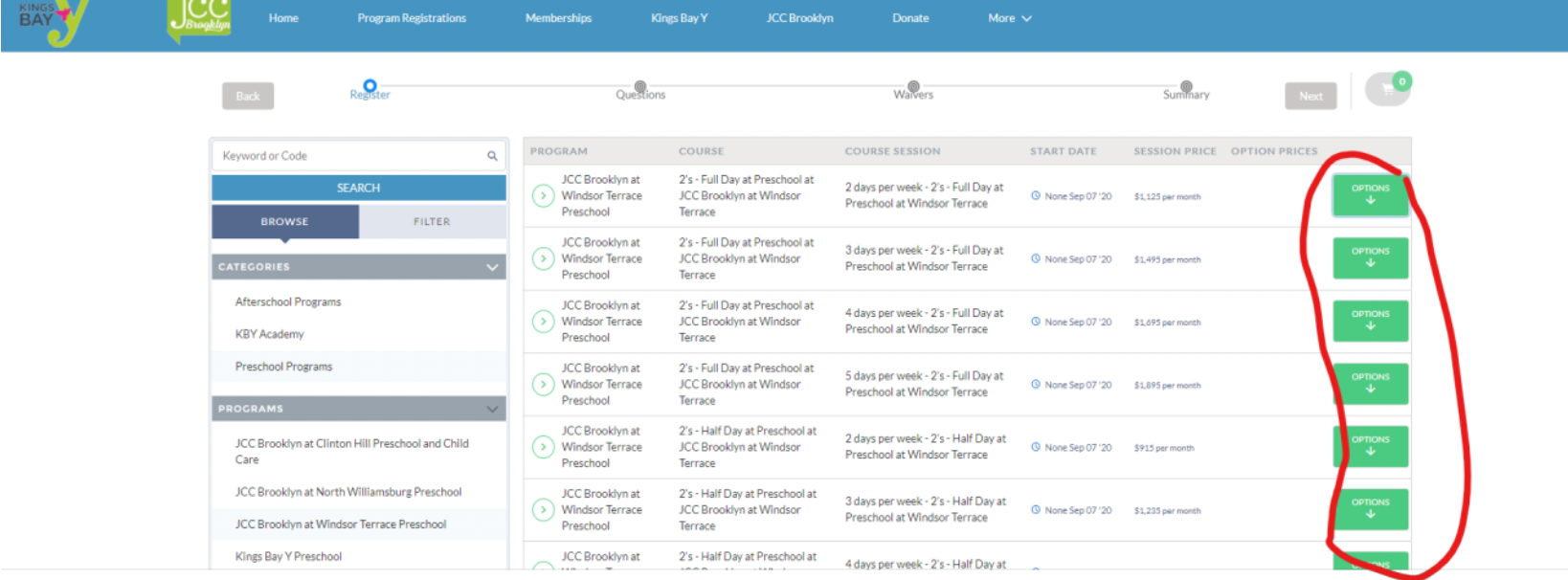Select JCC Brooklyn at Windsor Terrace Preschool program
Screen dimensions: 1568x580
click(x=341, y=524)
